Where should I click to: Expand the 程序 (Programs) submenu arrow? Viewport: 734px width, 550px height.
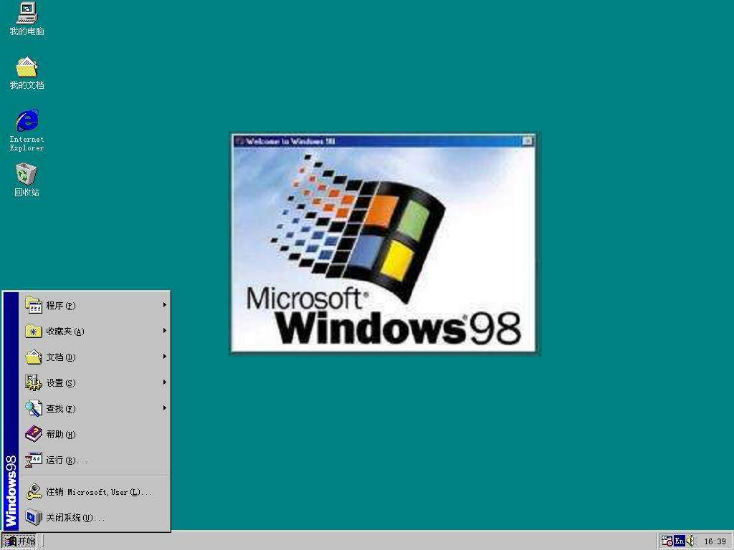(164, 305)
